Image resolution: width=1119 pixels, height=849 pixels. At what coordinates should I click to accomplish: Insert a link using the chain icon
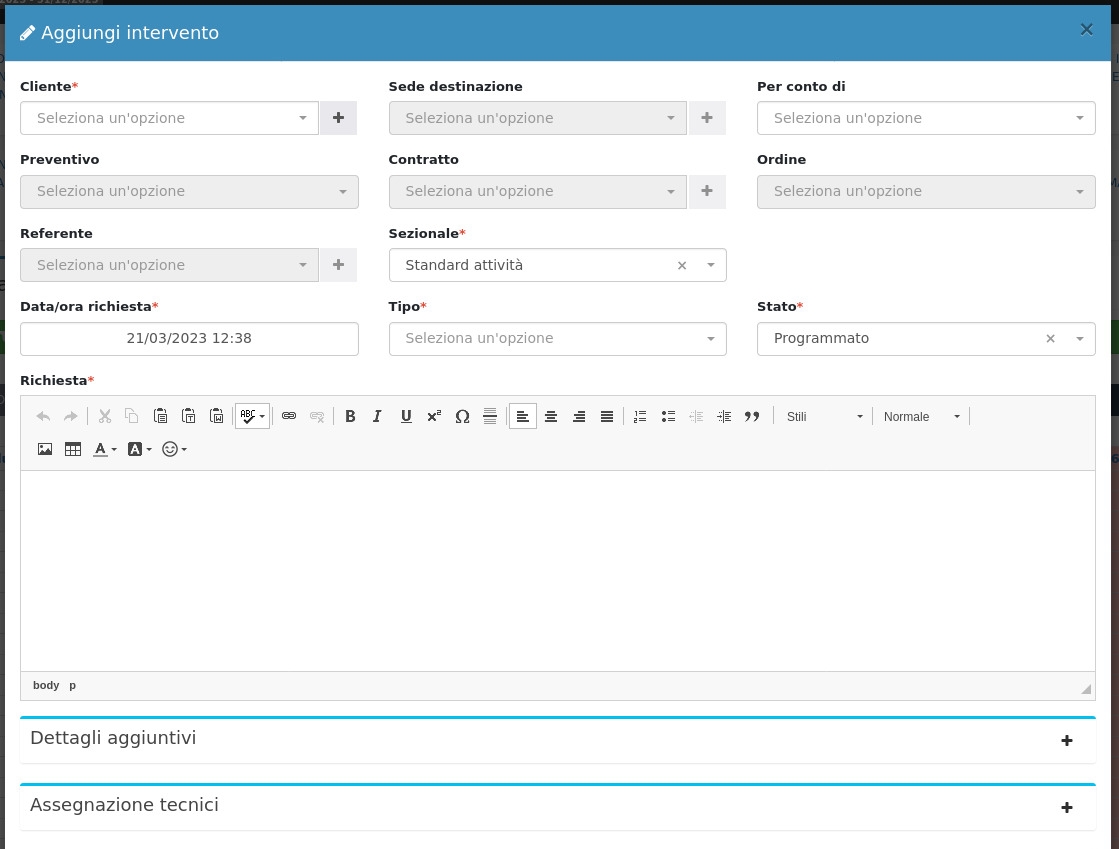[289, 416]
